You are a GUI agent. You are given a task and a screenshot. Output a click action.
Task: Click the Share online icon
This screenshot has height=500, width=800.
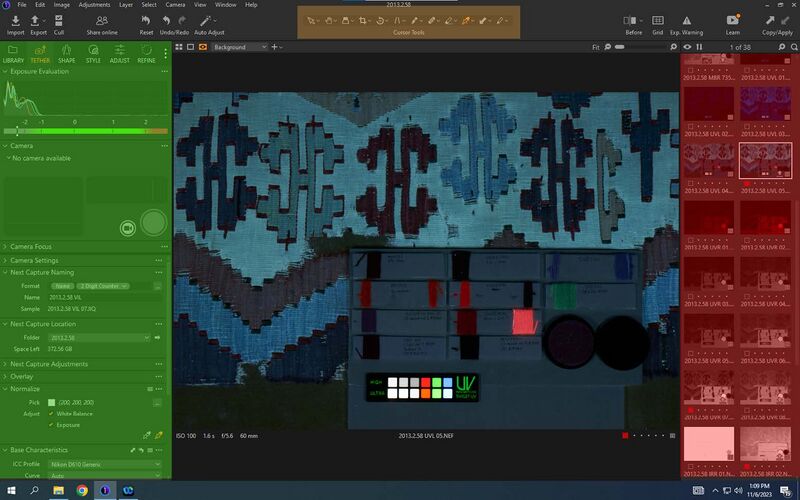pos(102,20)
